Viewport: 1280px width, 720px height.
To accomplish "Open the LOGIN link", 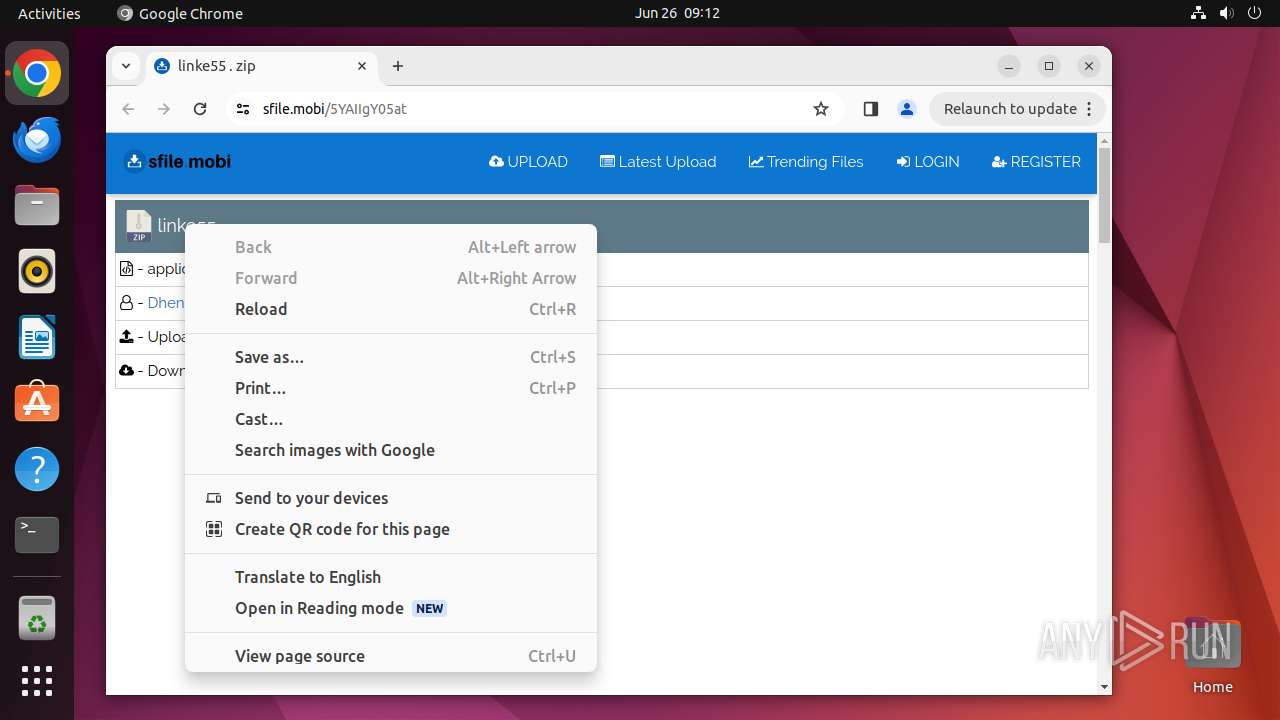I will (x=928, y=161).
